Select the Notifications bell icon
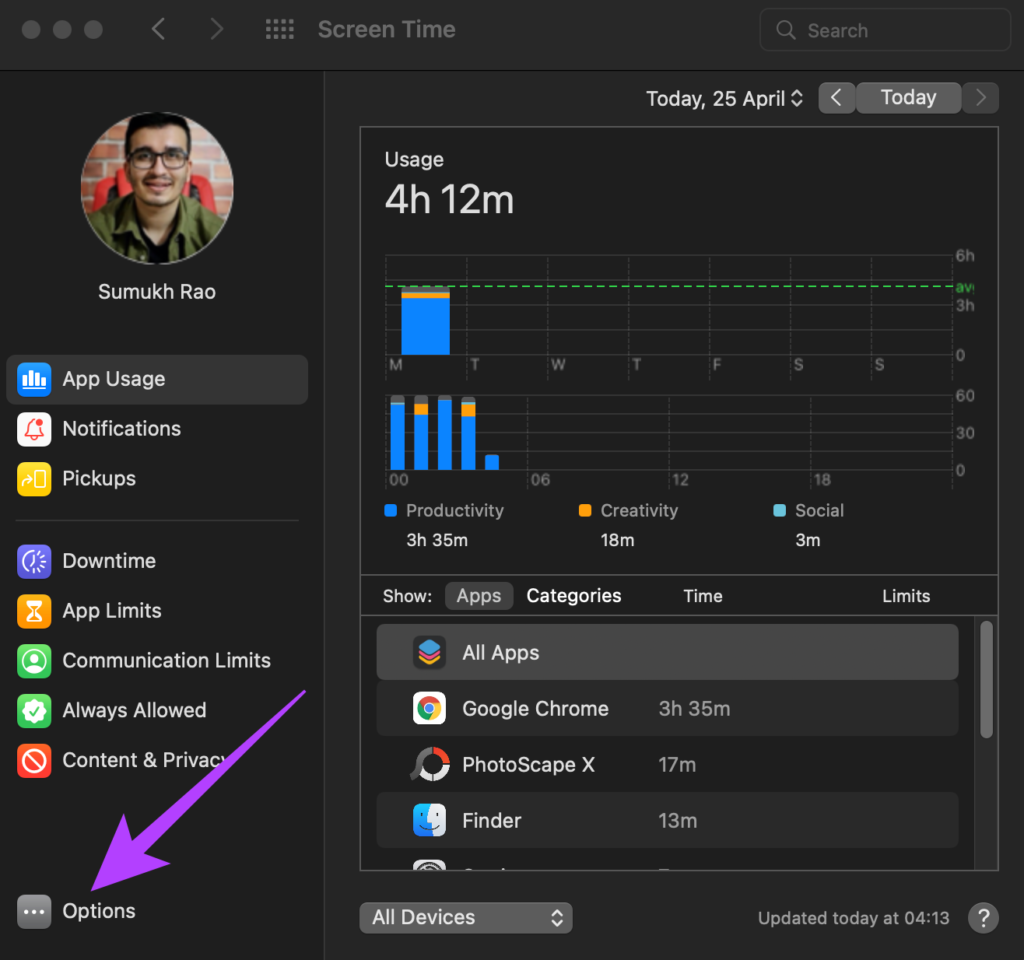The width and height of the screenshot is (1024, 960). coord(34,429)
